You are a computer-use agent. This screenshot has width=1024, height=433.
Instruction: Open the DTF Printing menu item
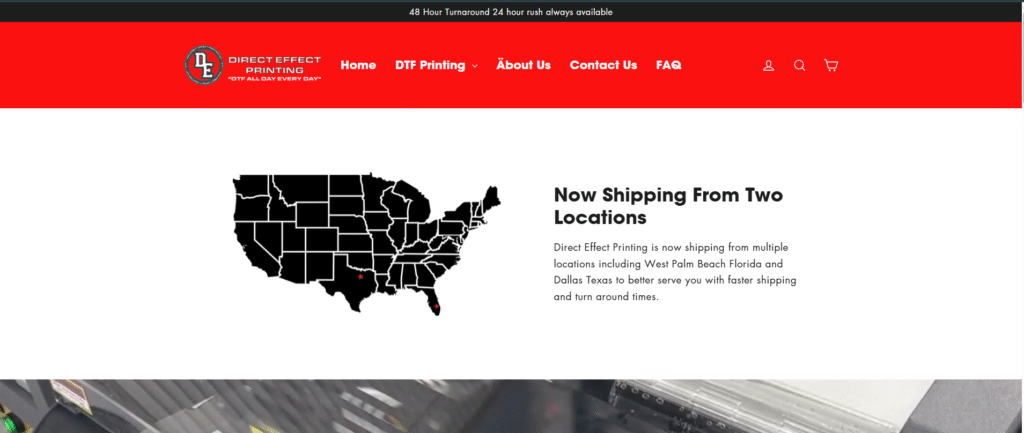(430, 65)
